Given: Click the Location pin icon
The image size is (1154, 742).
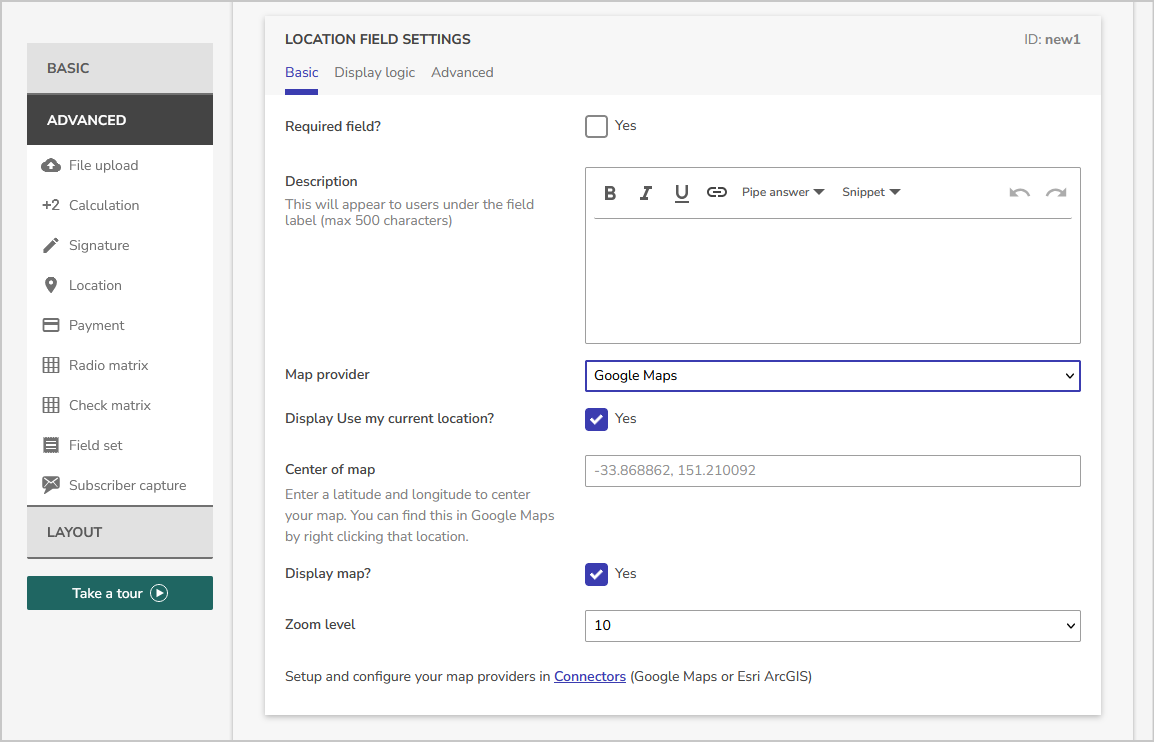Looking at the screenshot, I should pos(51,285).
